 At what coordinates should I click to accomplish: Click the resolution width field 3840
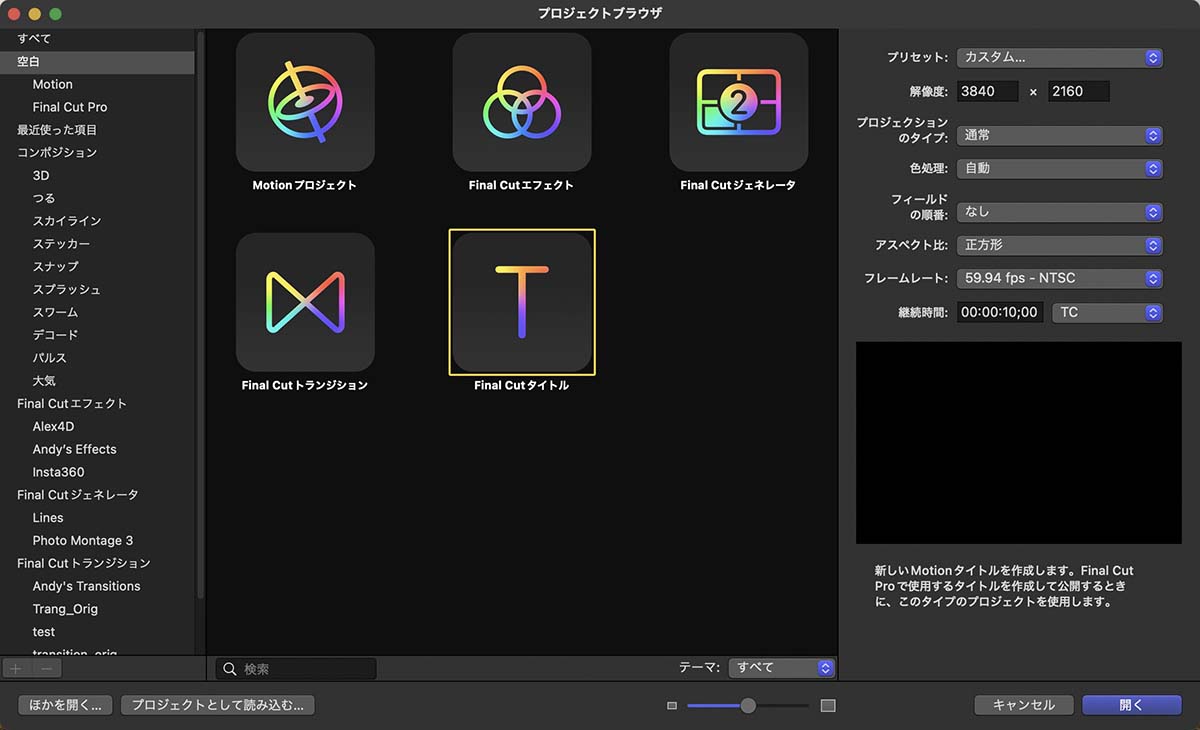[988, 91]
